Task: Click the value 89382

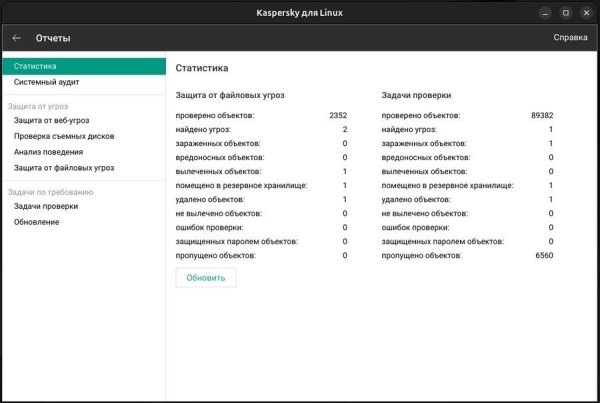Action: (542, 115)
